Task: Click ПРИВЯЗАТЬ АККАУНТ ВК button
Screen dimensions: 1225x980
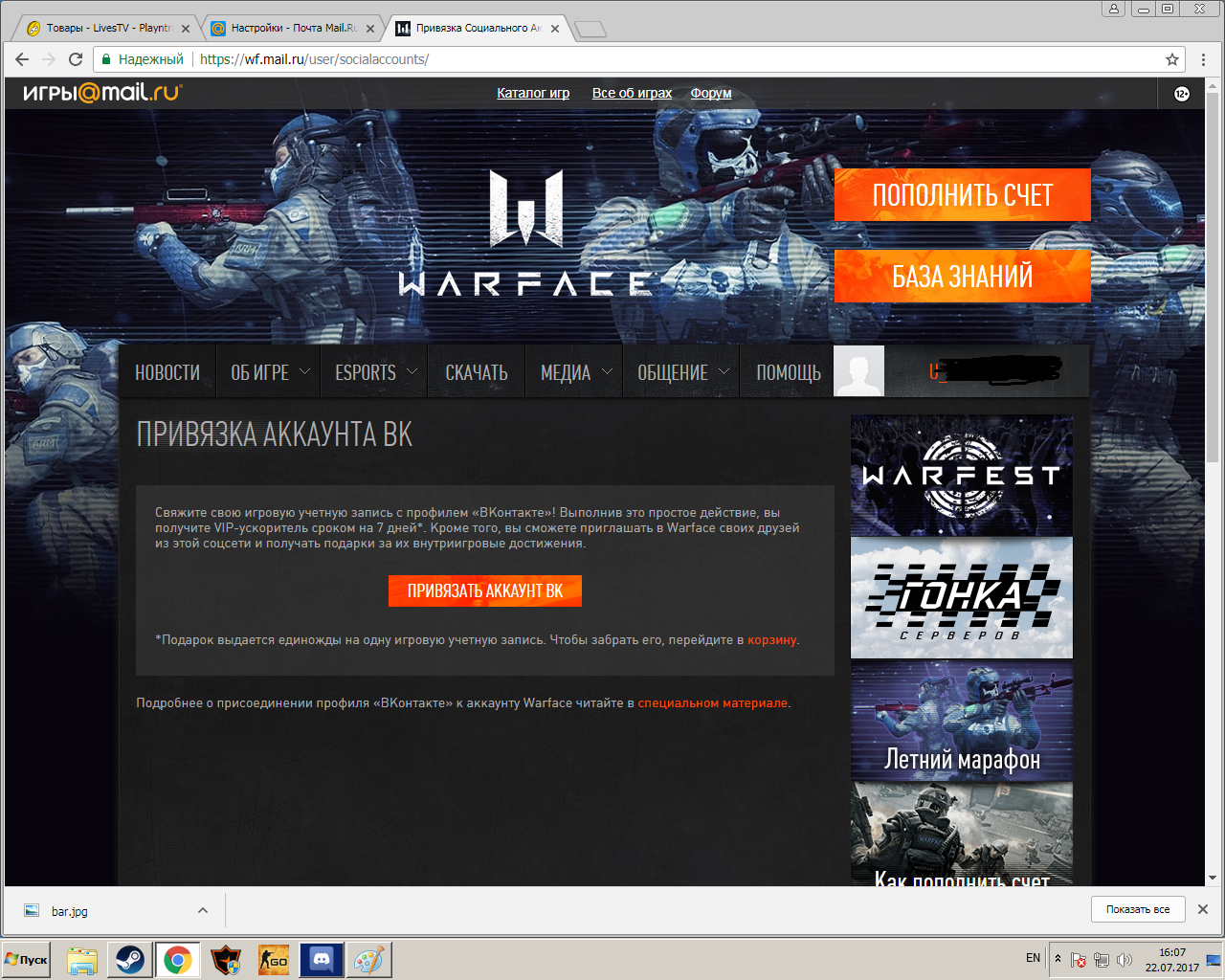Action: [x=485, y=590]
